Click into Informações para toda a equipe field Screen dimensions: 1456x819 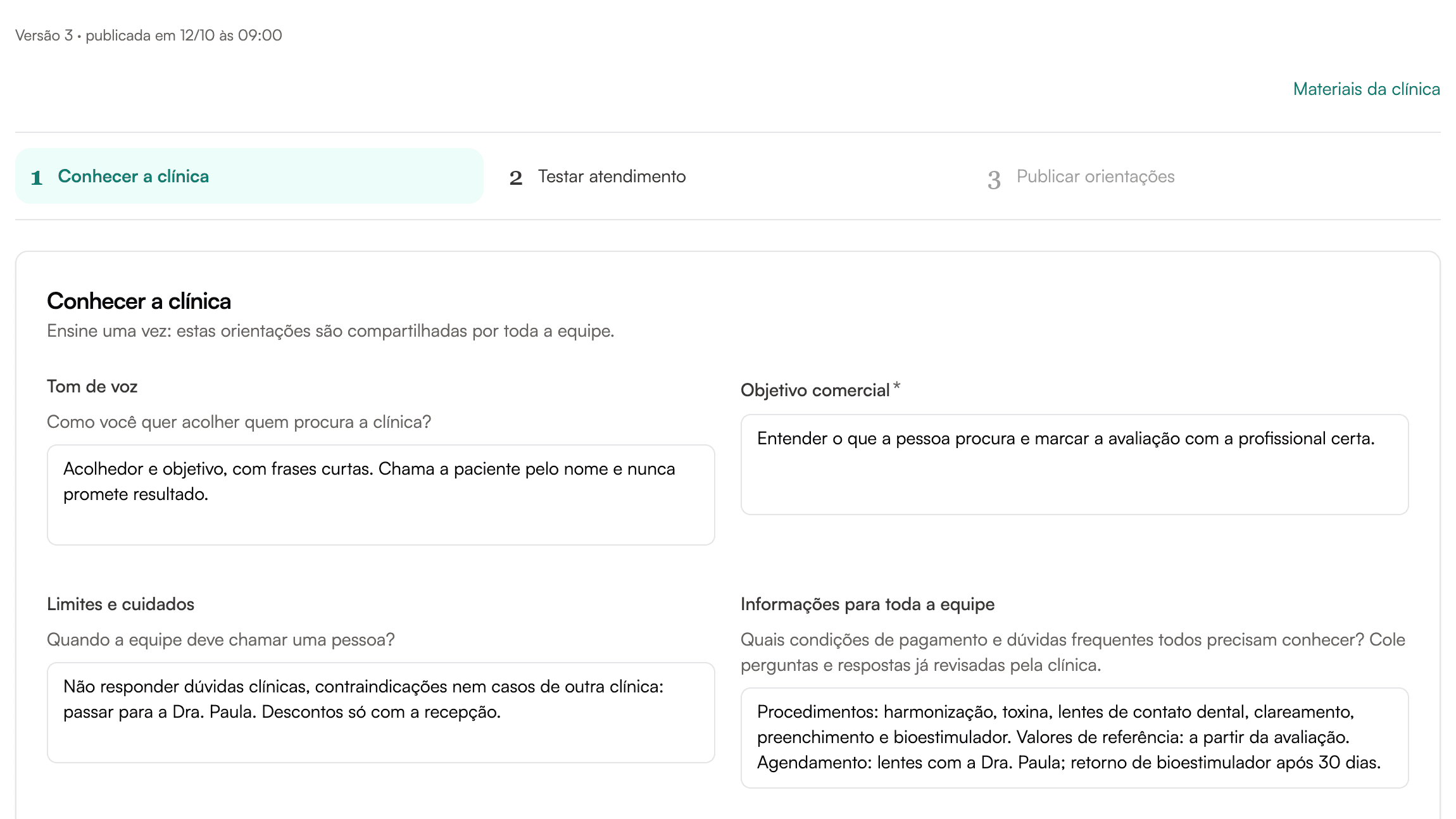tap(1074, 738)
